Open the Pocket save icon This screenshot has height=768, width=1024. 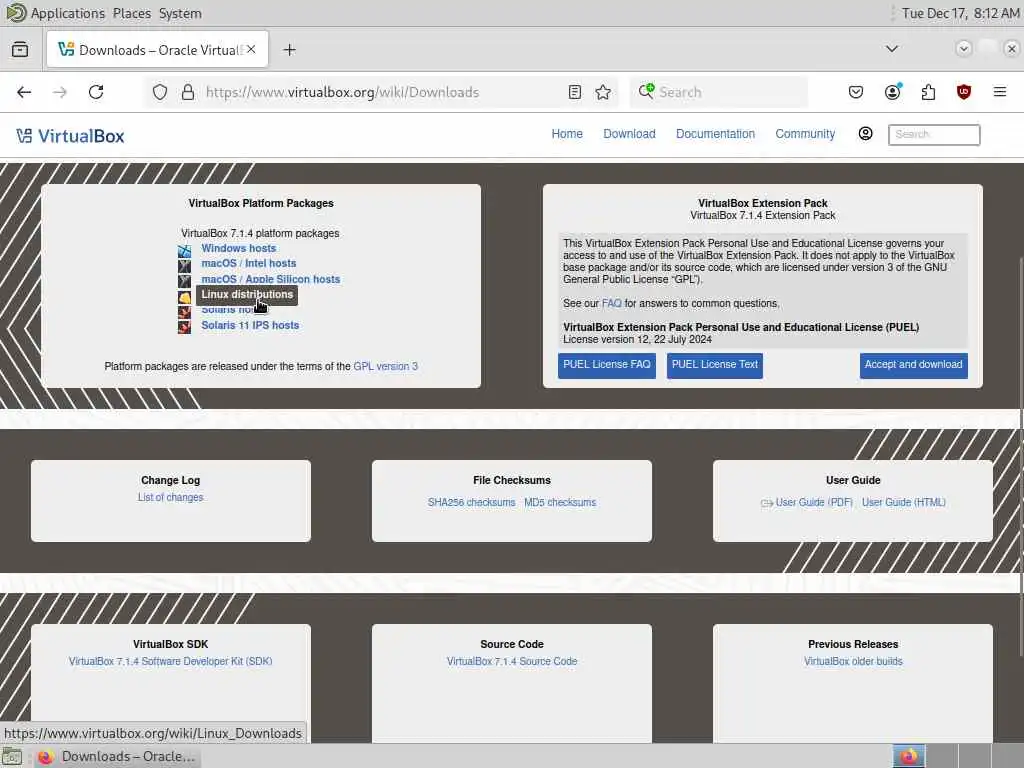(x=856, y=92)
